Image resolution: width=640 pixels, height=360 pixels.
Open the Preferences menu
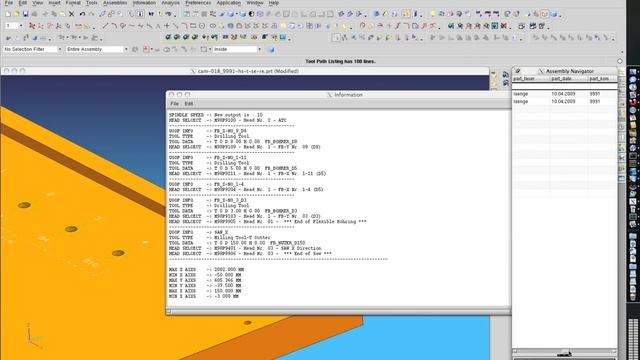198,3
